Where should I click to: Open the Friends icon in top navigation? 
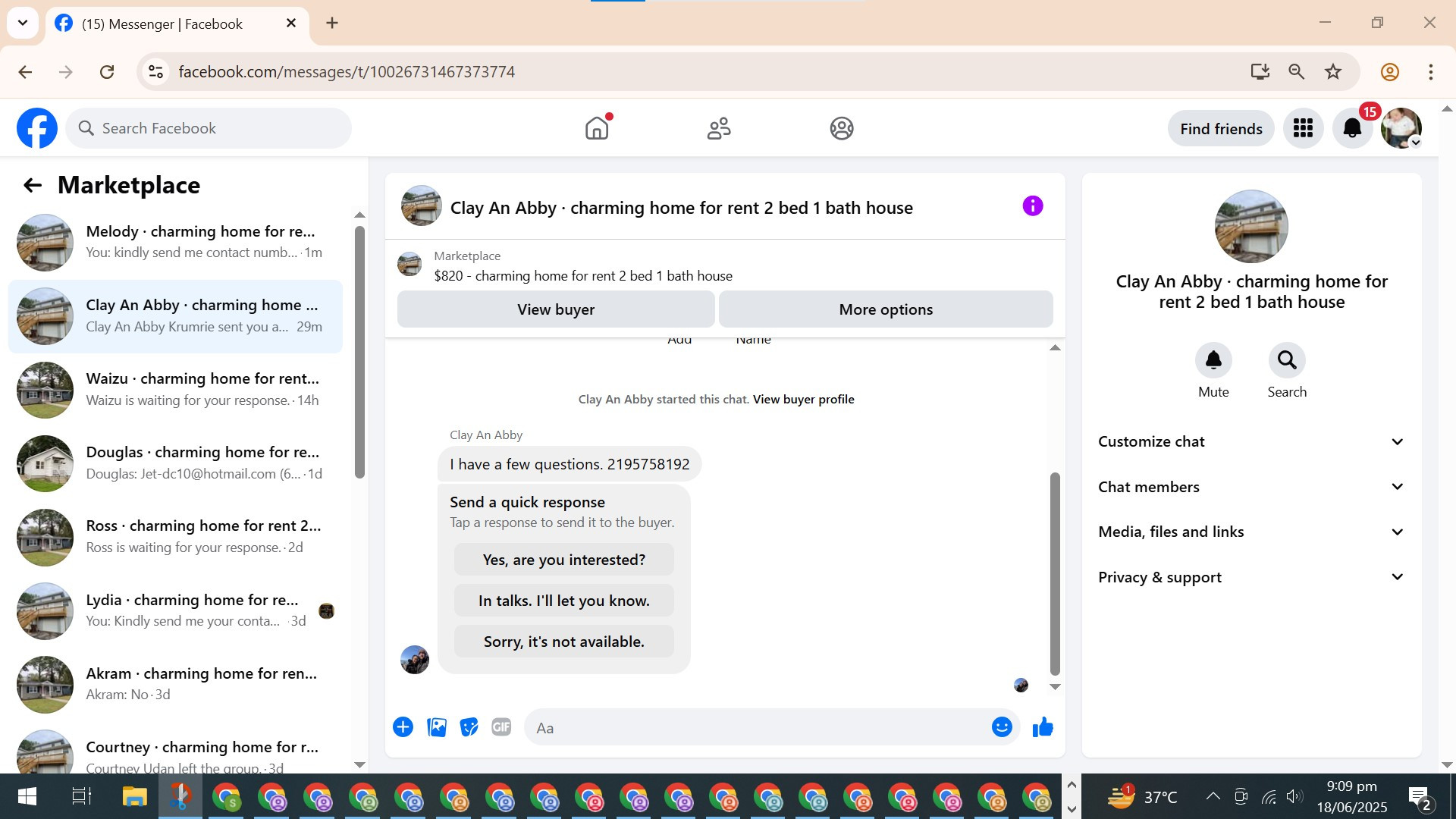[x=719, y=128]
